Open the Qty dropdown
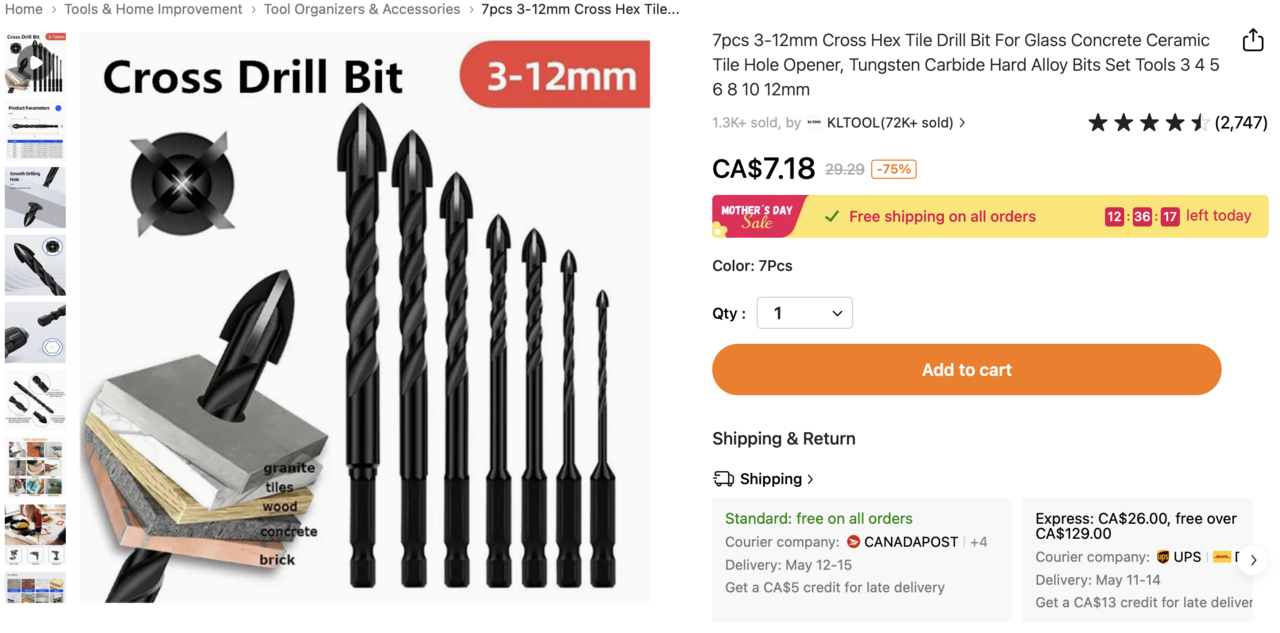The height and width of the screenshot is (633, 1280). pos(804,313)
